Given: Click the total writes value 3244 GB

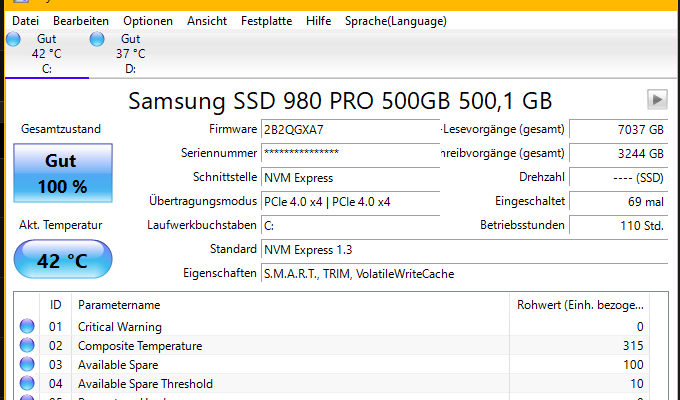Looking at the screenshot, I should 618,153.
